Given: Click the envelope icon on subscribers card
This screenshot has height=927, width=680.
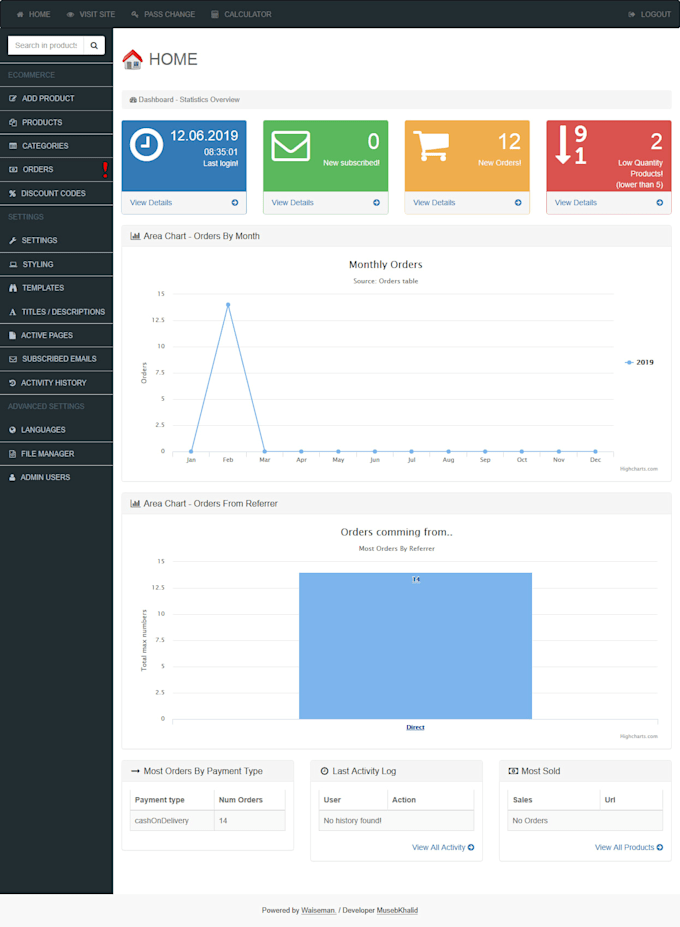Looking at the screenshot, I should coord(290,146).
